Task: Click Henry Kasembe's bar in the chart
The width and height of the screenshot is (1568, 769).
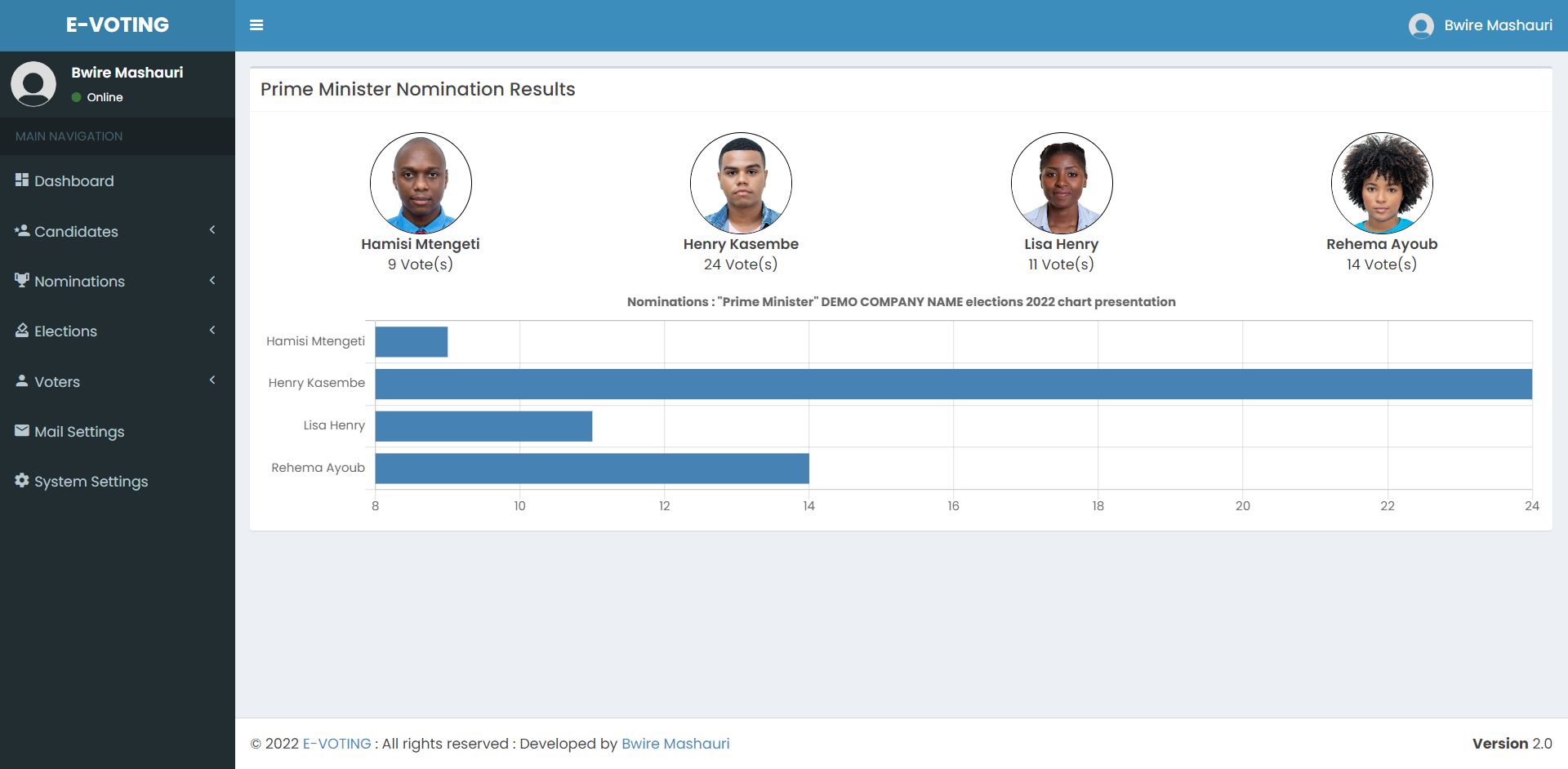Action: 953,384
